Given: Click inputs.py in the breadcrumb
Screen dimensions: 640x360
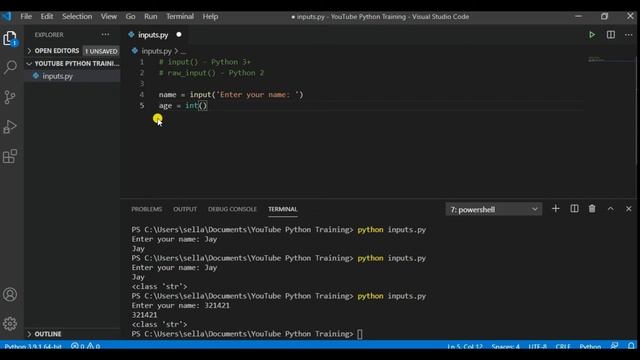Looking at the screenshot, I should 156,51.
